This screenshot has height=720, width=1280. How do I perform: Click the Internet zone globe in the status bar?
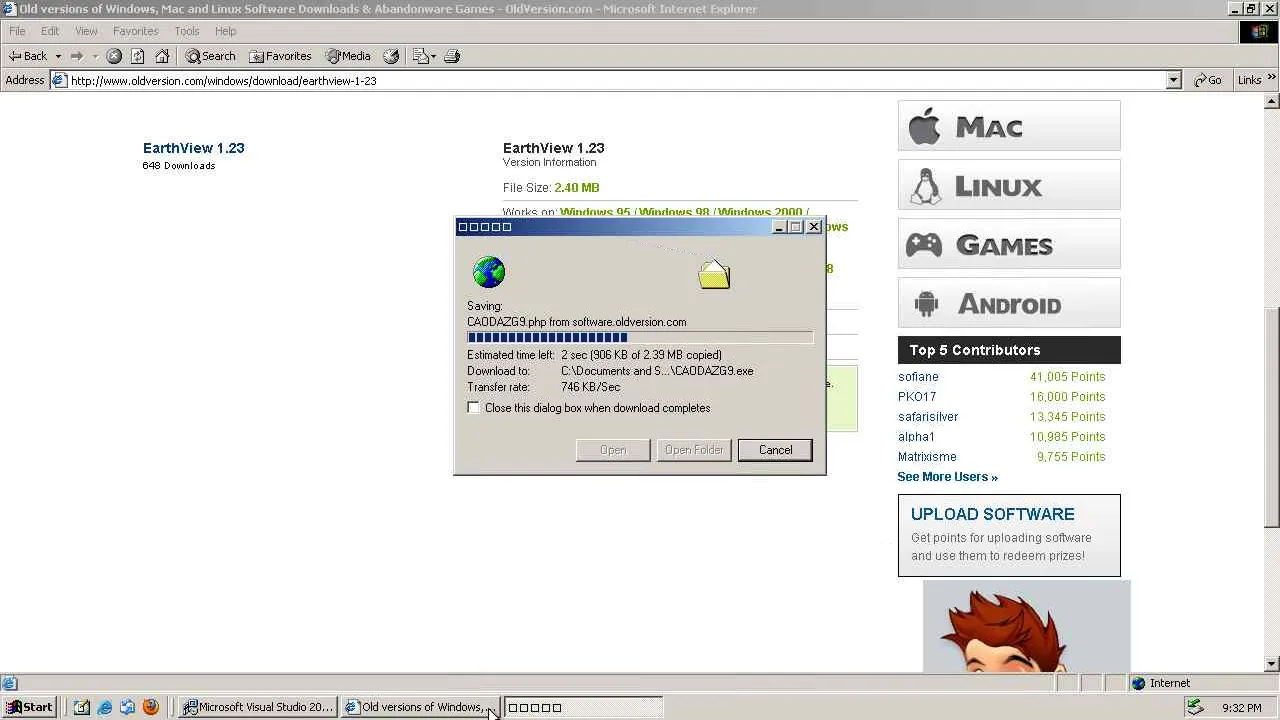[1138, 684]
